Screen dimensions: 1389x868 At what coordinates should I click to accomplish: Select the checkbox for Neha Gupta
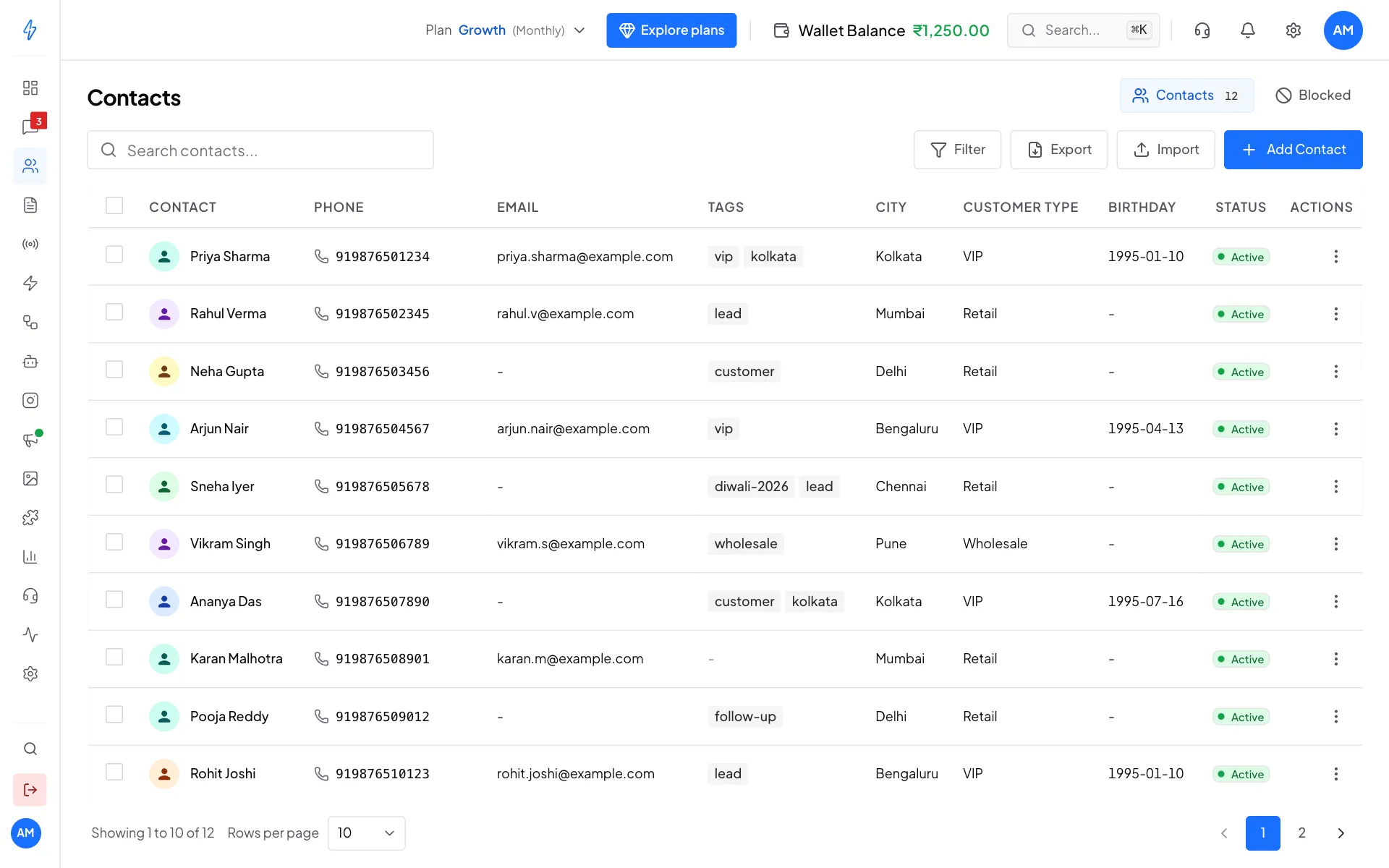point(114,370)
